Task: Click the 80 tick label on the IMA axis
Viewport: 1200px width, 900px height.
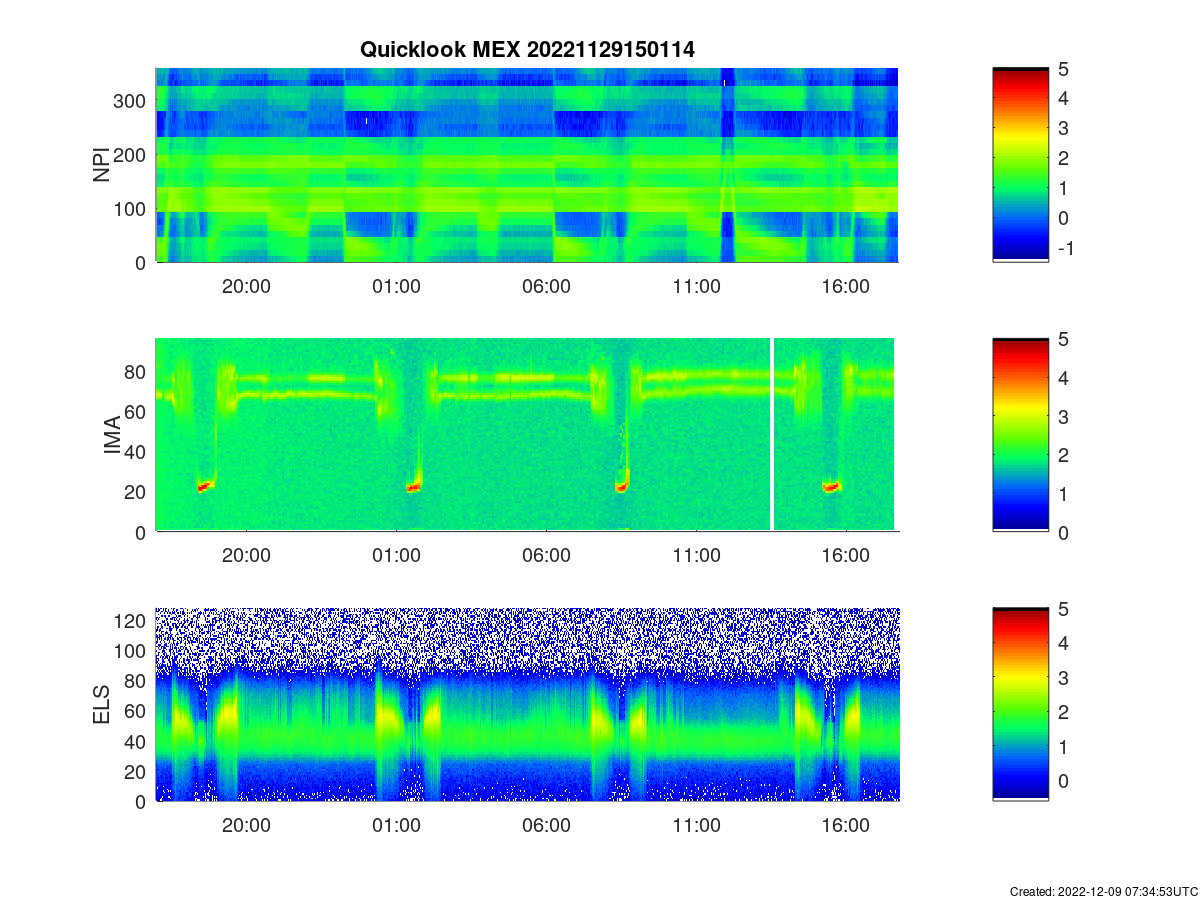Action: 138,372
